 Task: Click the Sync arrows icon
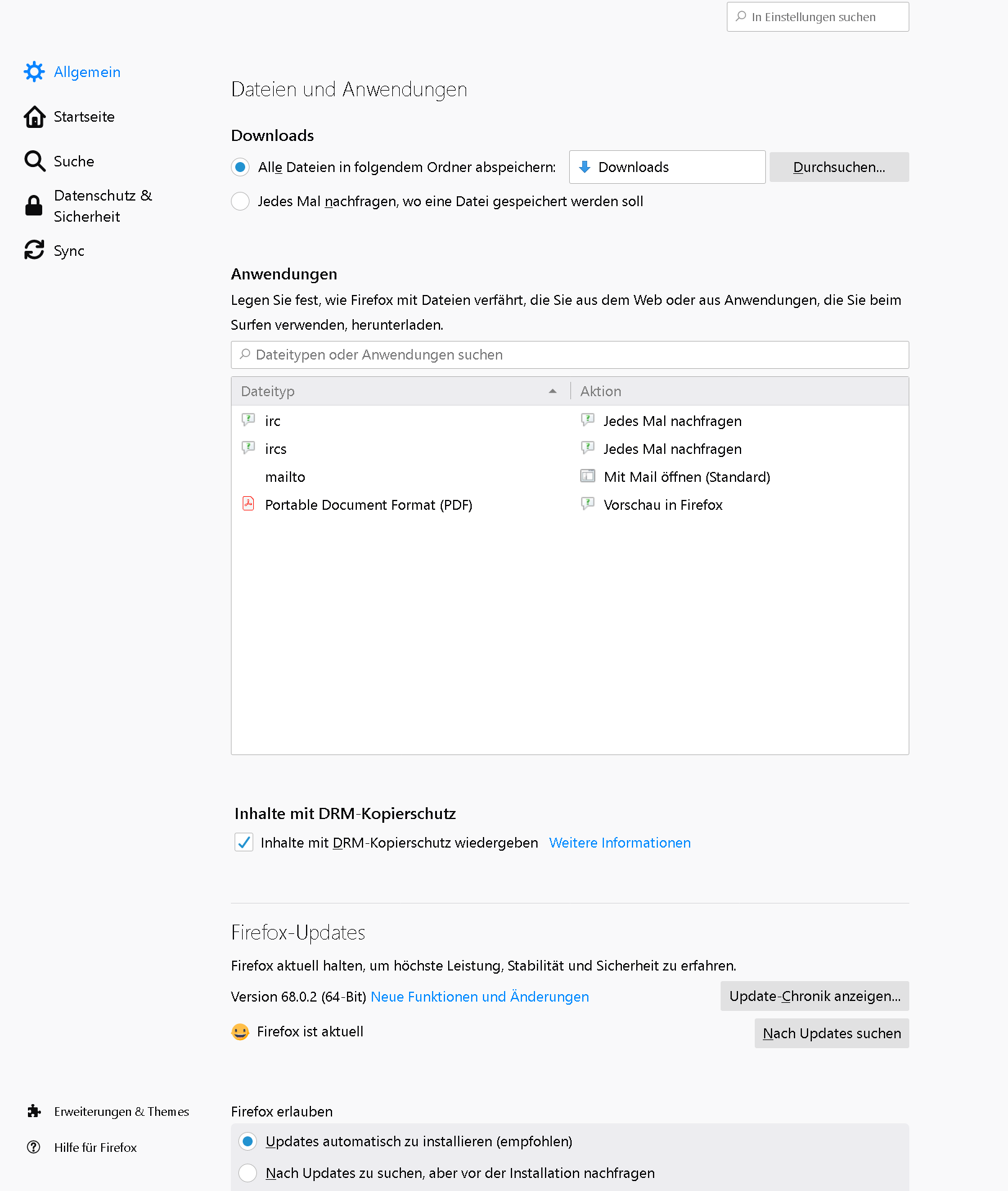(x=34, y=250)
